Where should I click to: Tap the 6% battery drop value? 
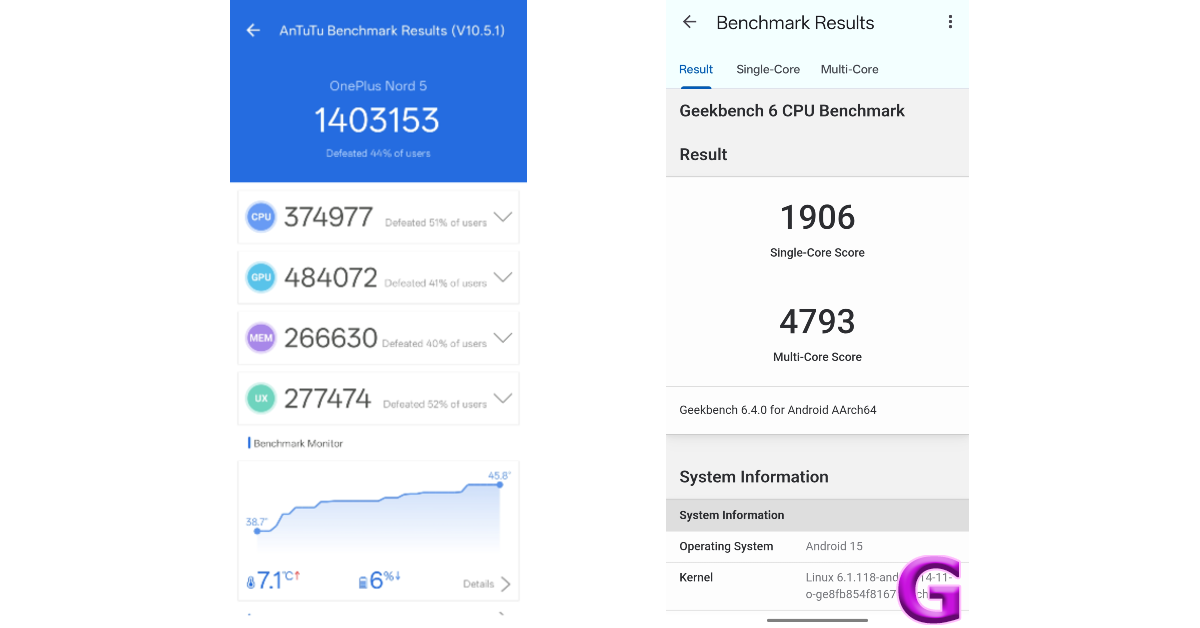pos(385,580)
